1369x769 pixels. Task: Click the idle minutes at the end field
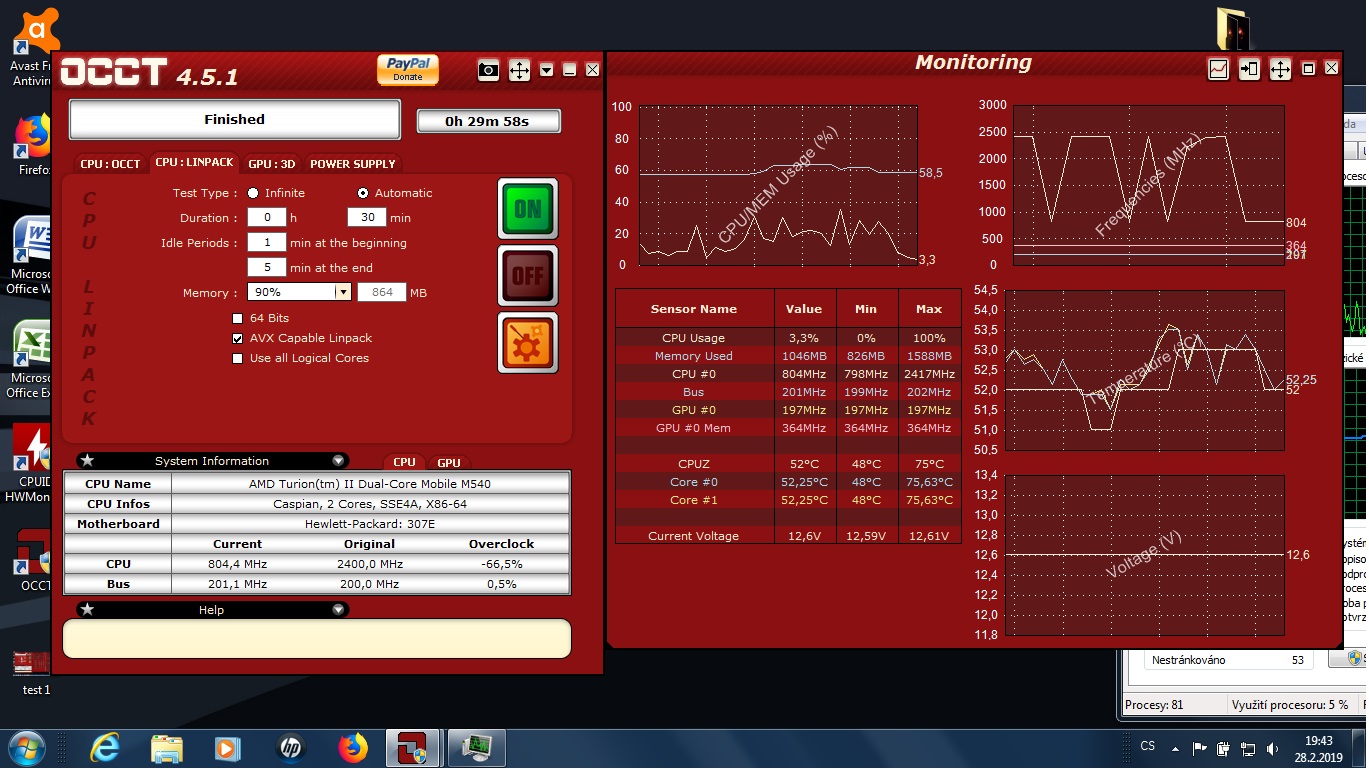(266, 267)
